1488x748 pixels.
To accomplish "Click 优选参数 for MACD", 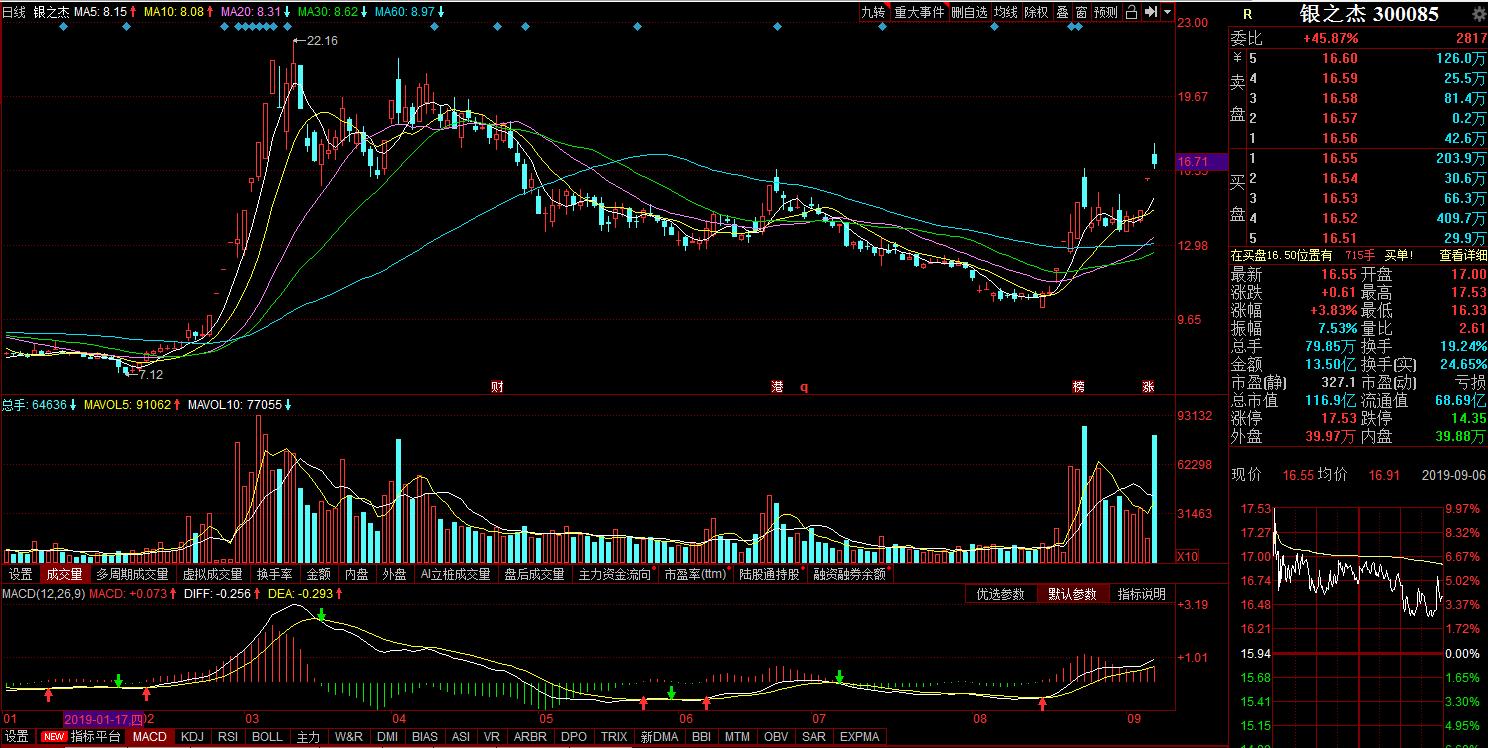I will [1000, 594].
